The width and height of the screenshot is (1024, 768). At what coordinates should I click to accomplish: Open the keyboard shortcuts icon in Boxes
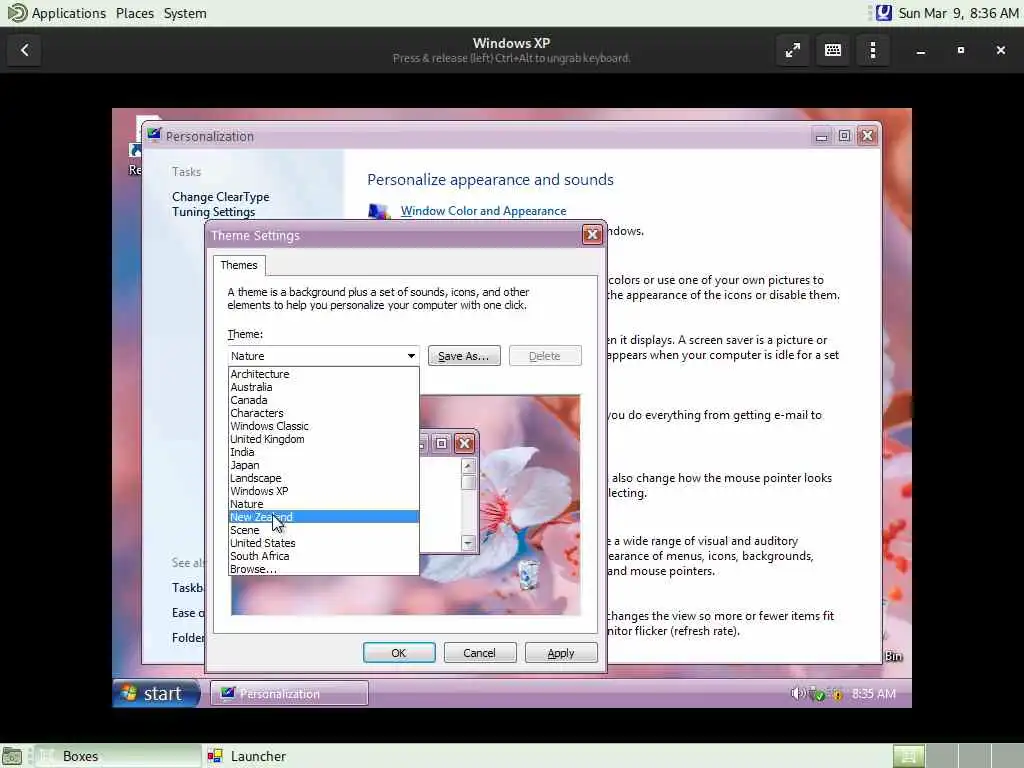click(x=833, y=50)
